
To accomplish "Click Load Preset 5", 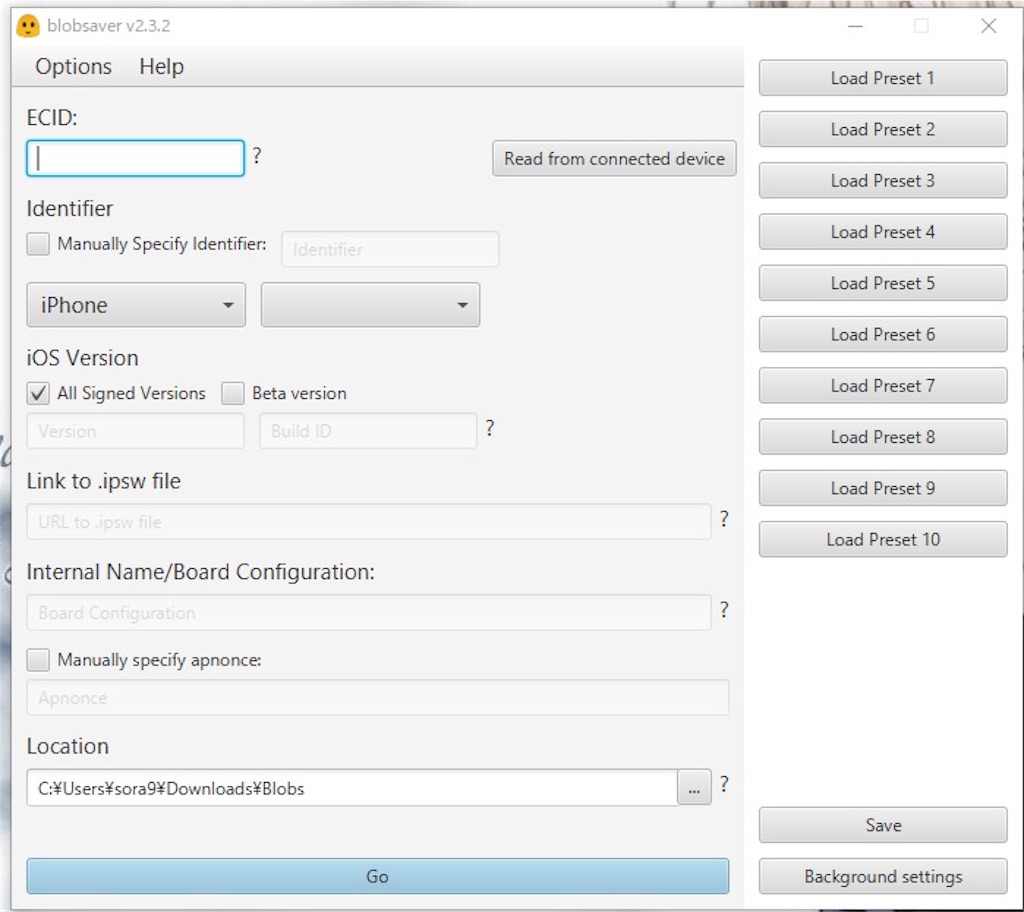I will 883,283.
